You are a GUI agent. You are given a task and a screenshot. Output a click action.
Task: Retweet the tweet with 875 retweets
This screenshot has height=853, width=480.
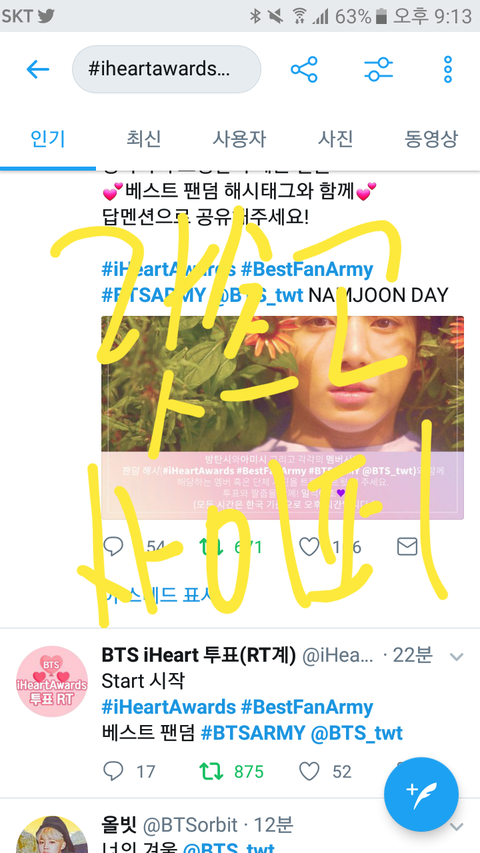(x=211, y=771)
